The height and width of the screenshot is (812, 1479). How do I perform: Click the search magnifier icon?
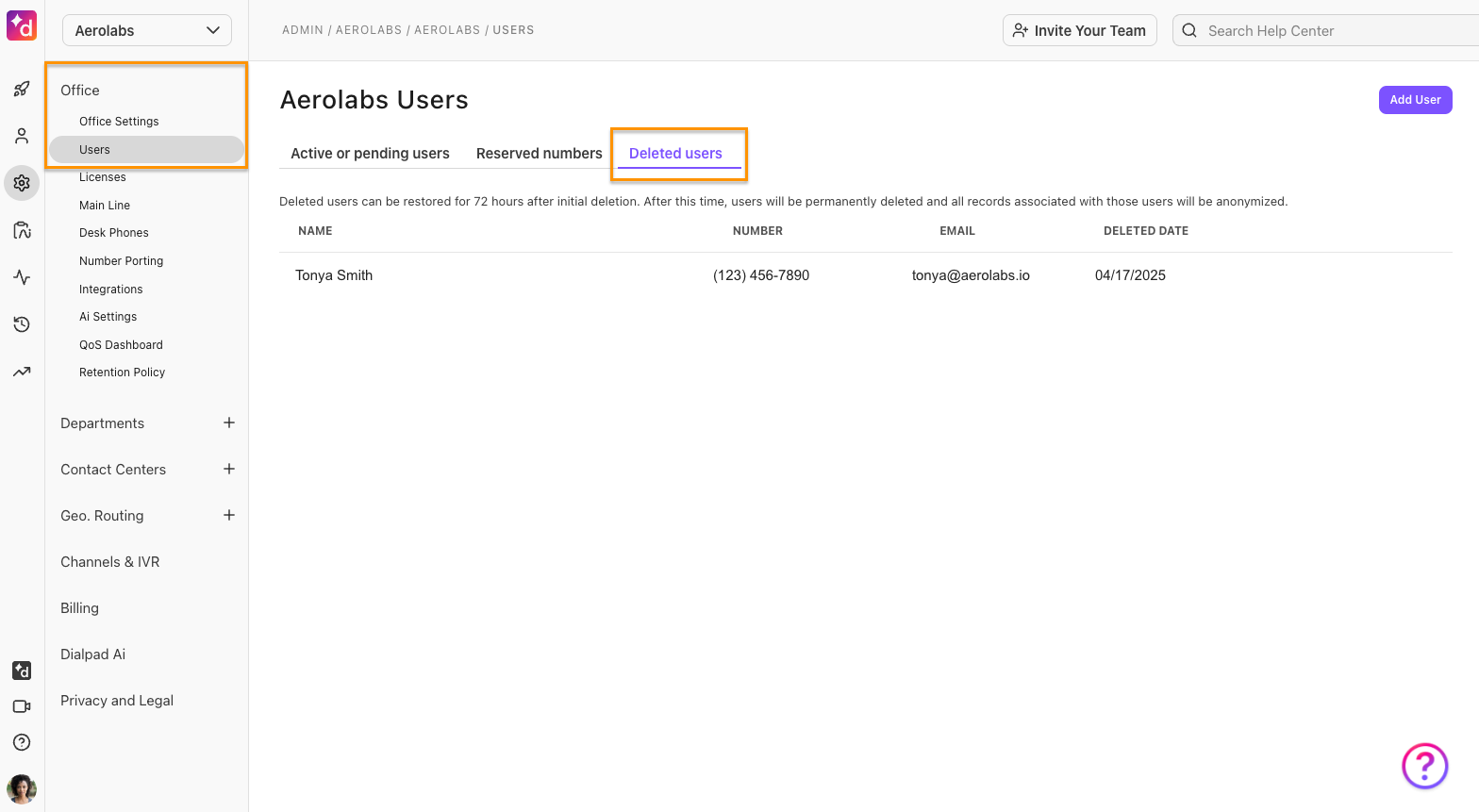pos(1189,30)
